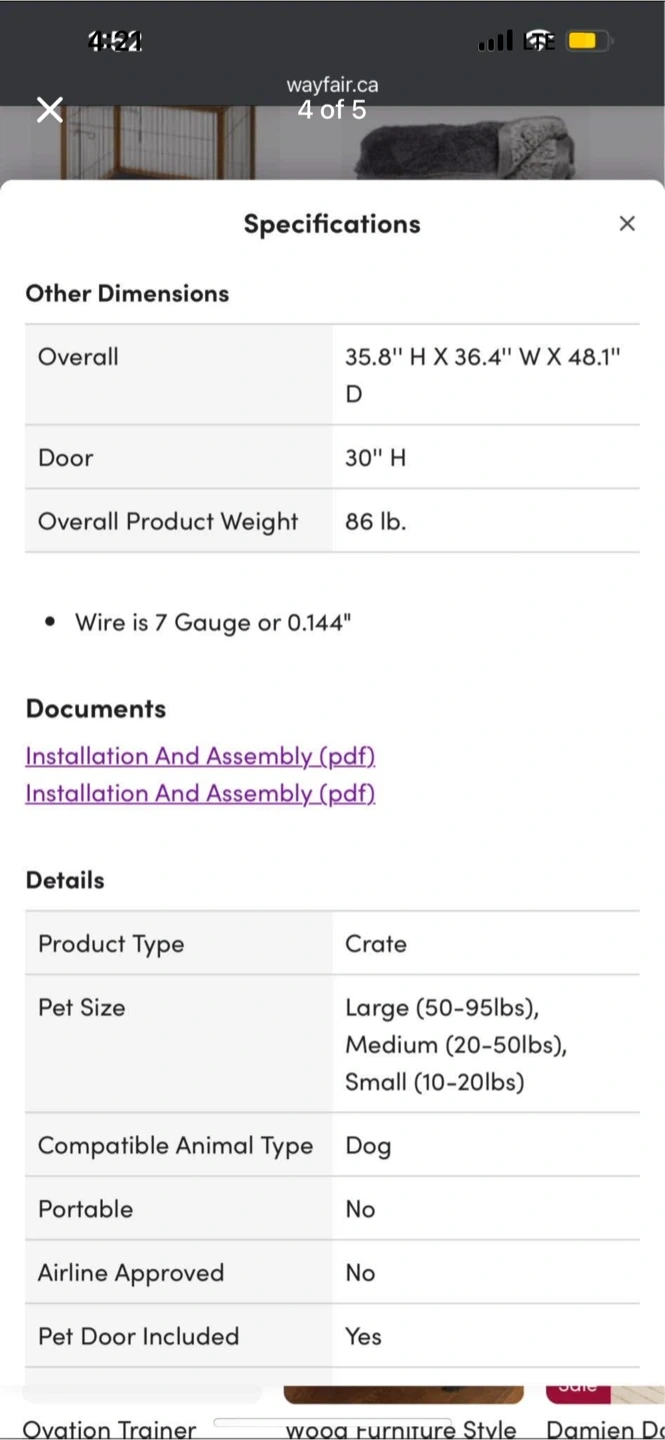The height and width of the screenshot is (1440, 665).
Task: Click the Specifications heading
Action: 332,224
